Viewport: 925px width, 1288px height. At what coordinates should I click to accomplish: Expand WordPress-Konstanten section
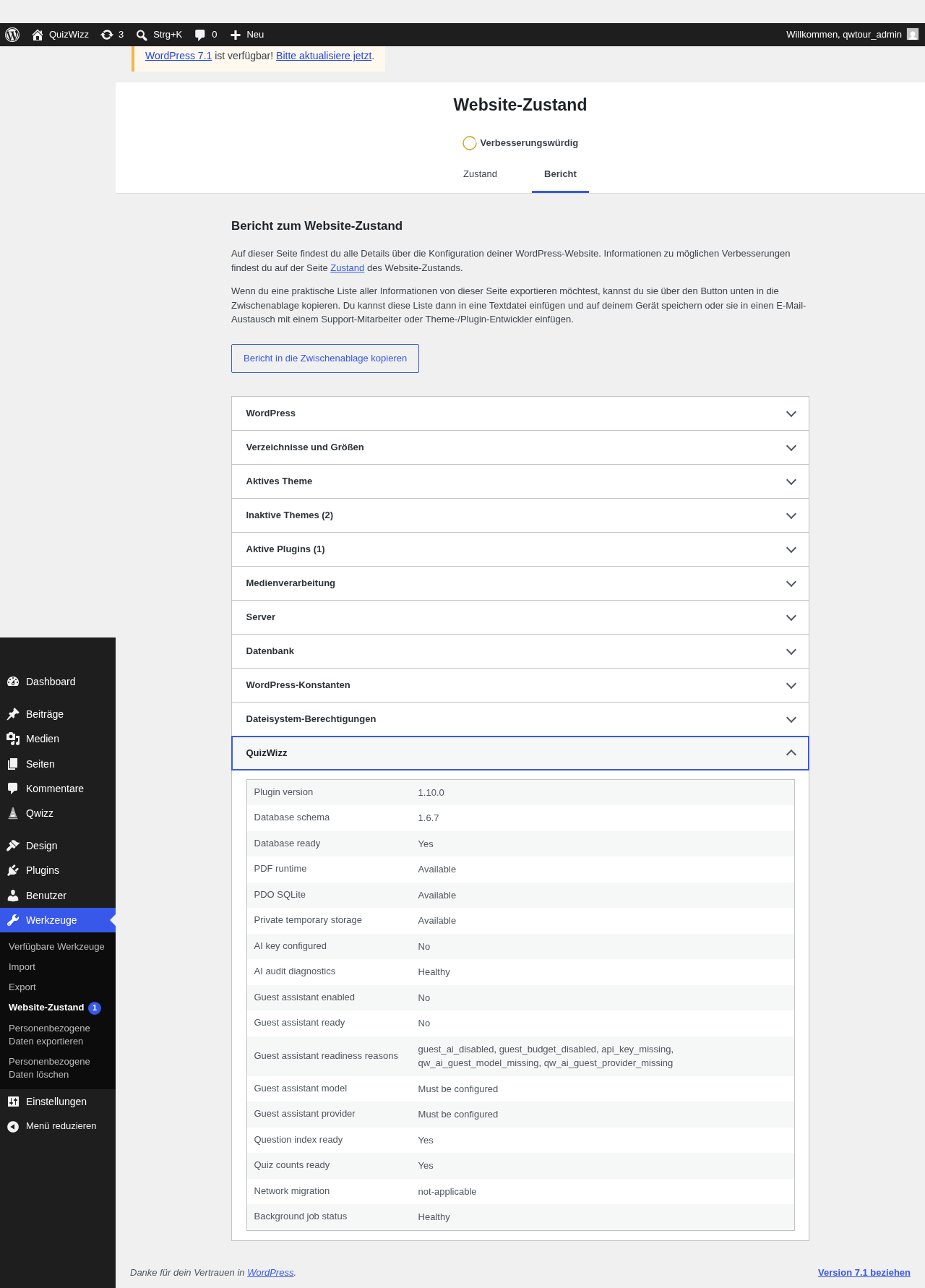(520, 685)
